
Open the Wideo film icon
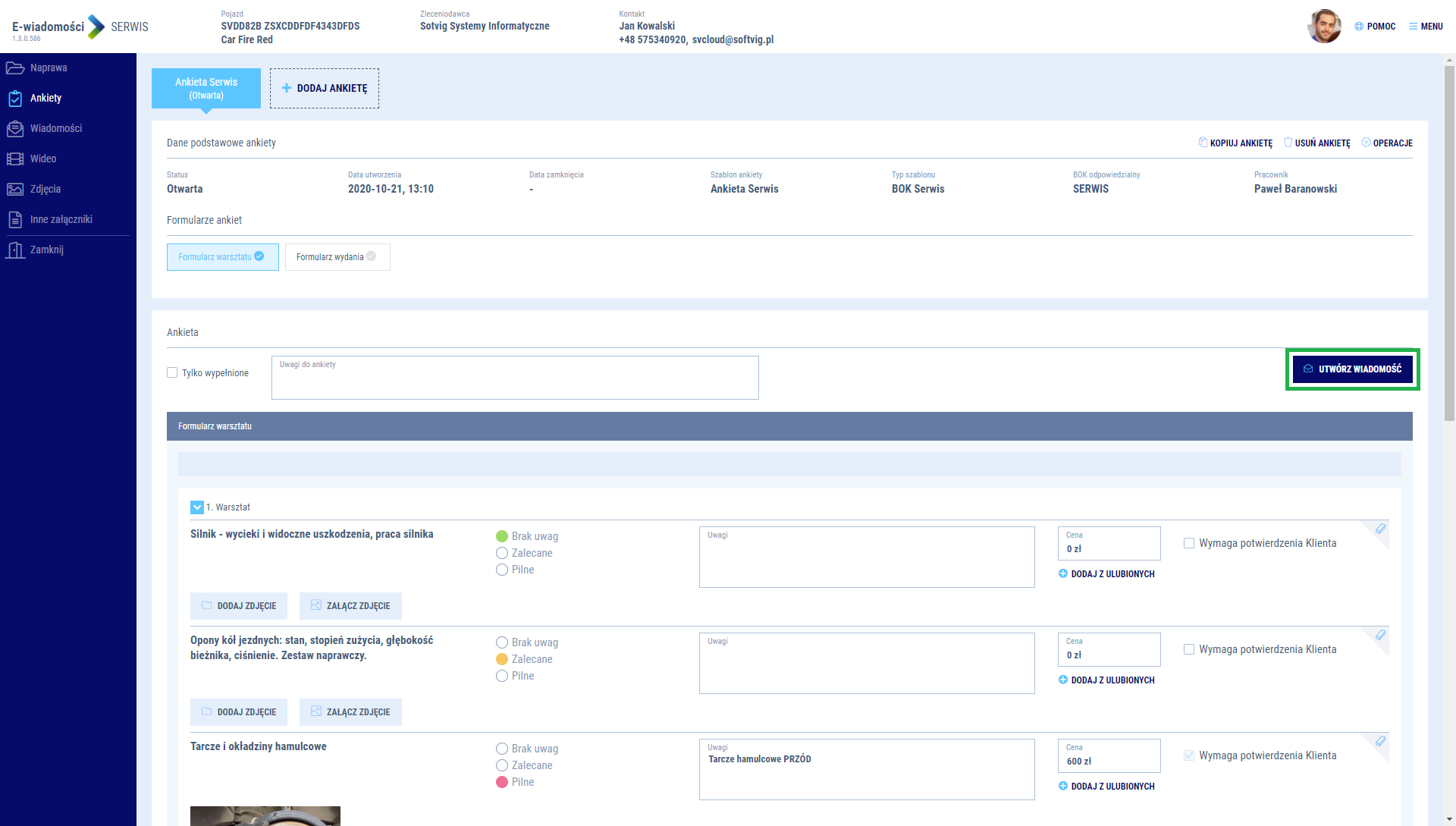pyautogui.click(x=15, y=159)
